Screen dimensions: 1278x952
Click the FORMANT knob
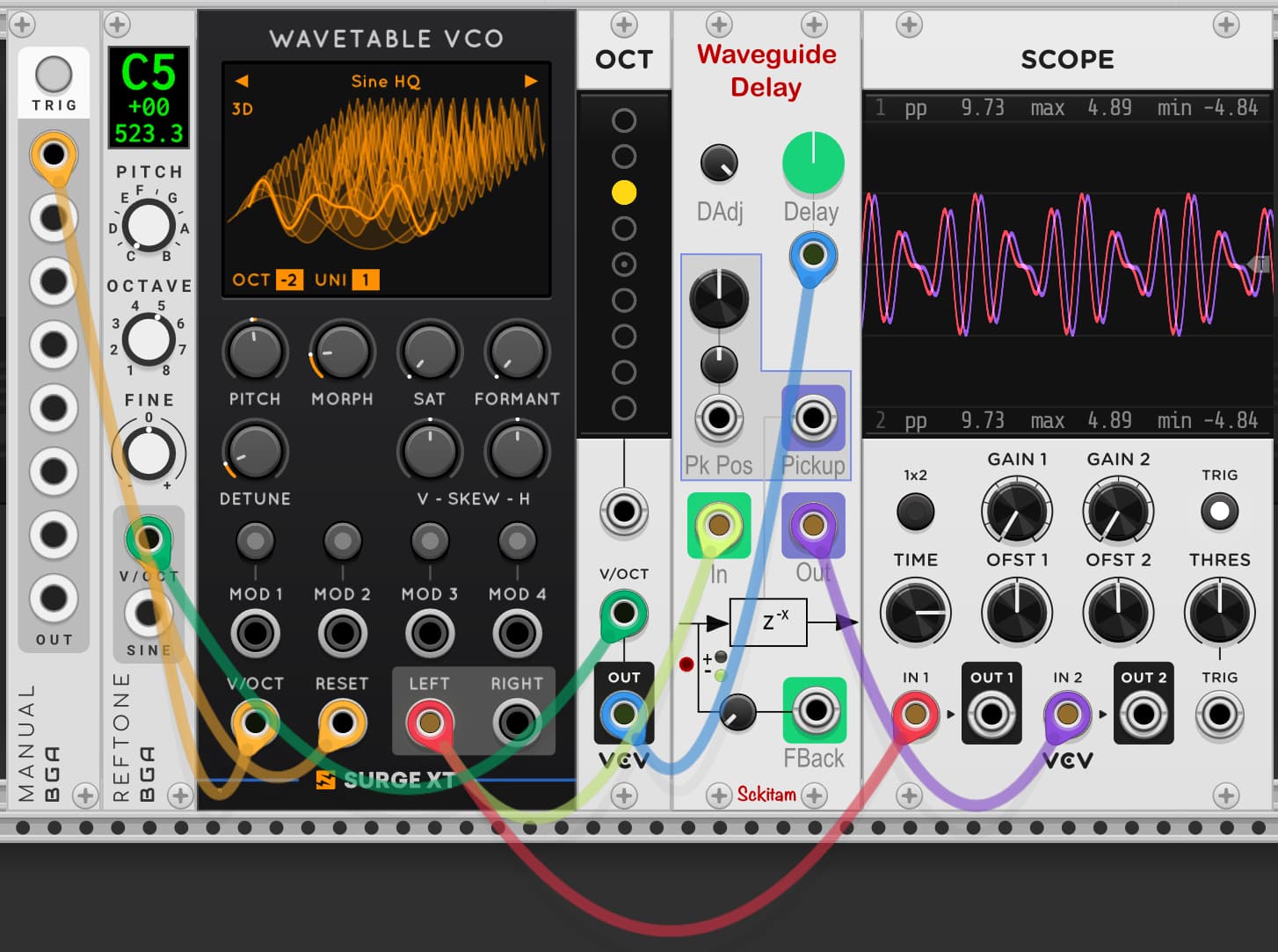[x=517, y=351]
